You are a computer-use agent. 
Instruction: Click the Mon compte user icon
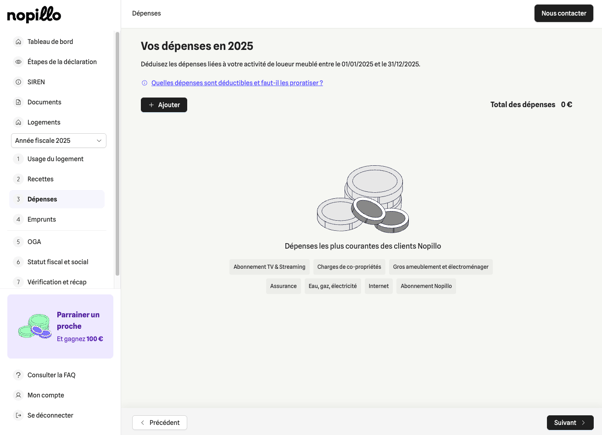(18, 395)
